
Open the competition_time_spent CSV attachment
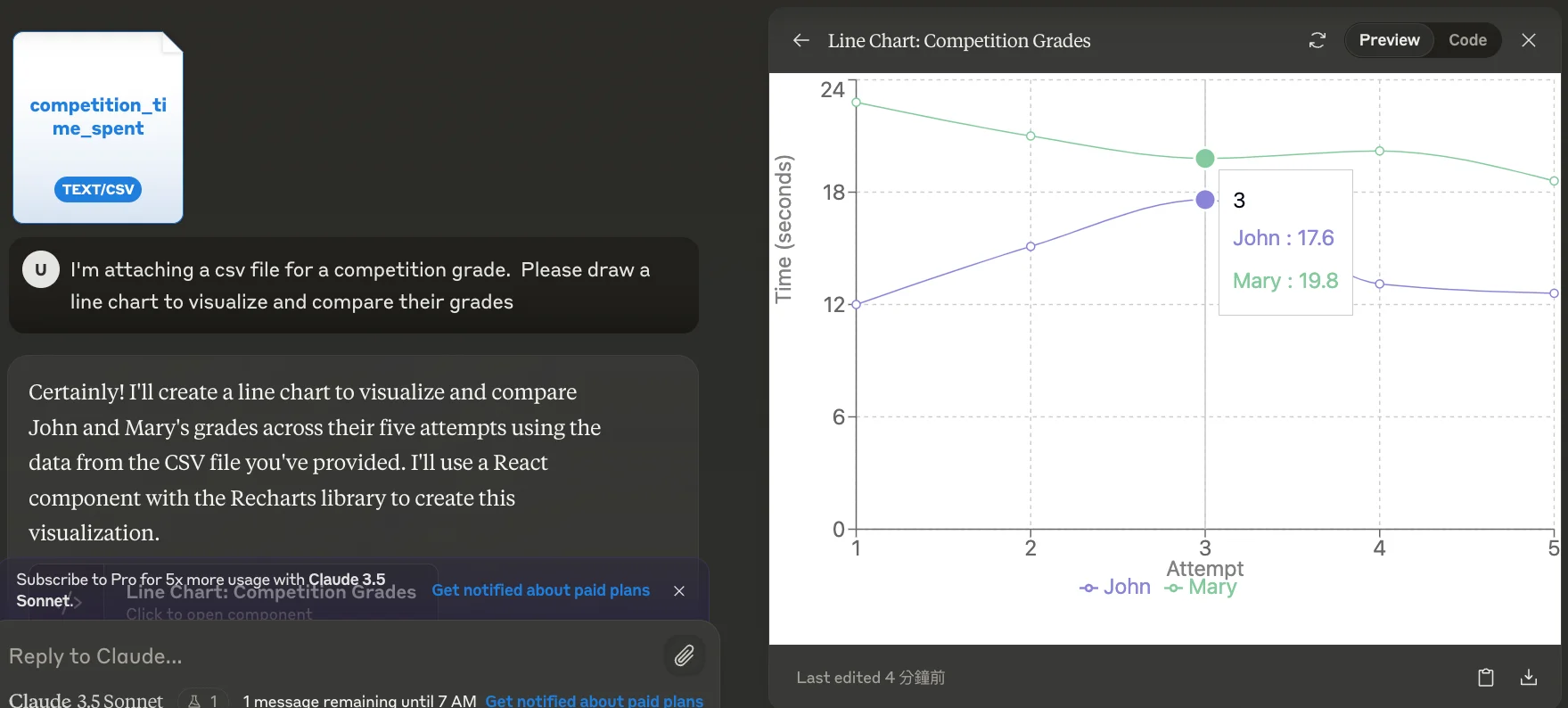pos(97,127)
